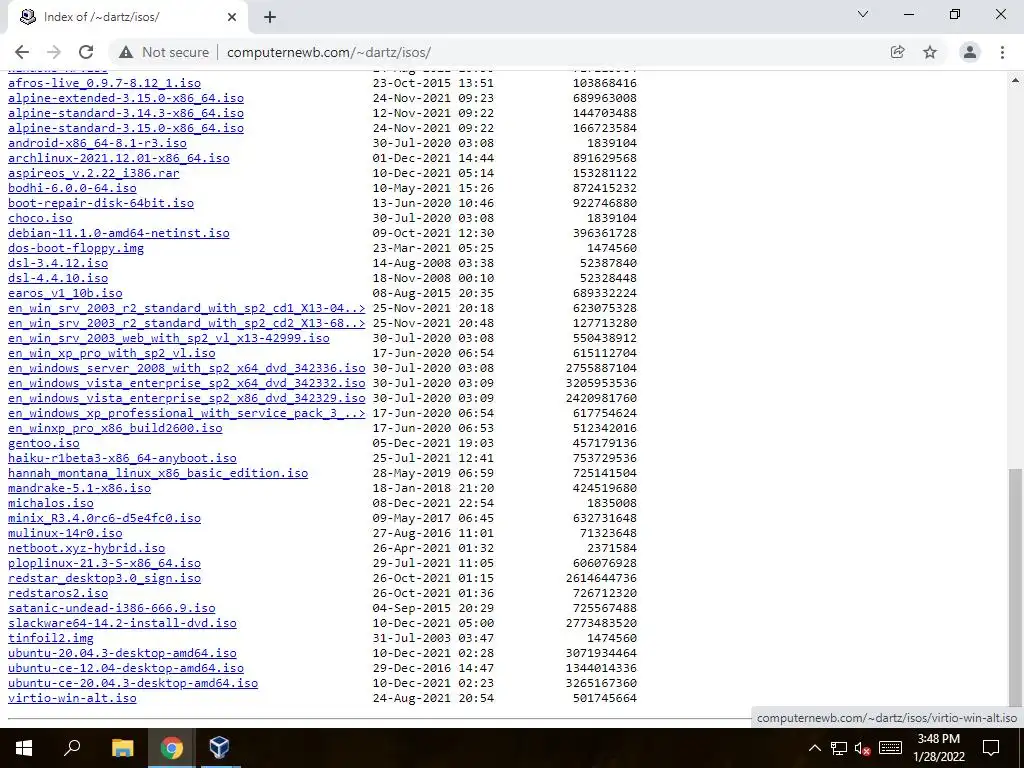The height and width of the screenshot is (768, 1024).
Task: Click aspireos_v.2.22_i386.rar link
Action: (x=93, y=173)
